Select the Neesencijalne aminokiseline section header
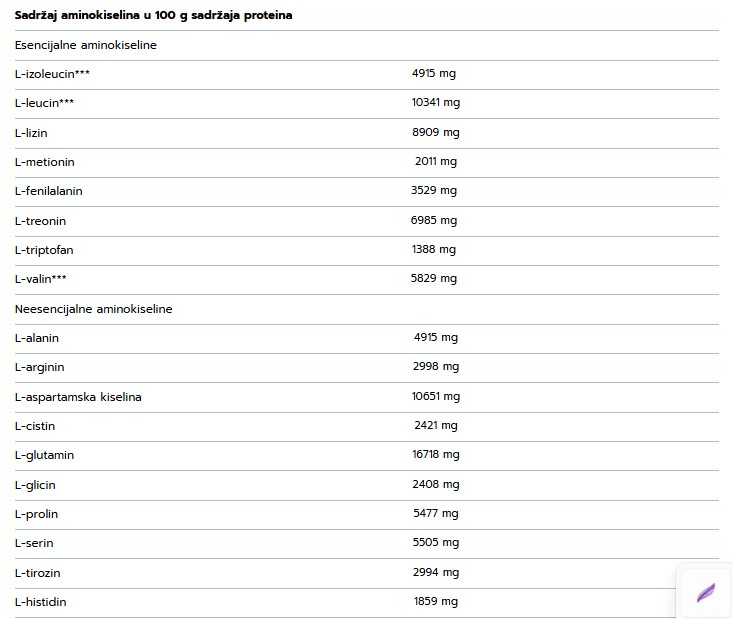 click(x=94, y=309)
